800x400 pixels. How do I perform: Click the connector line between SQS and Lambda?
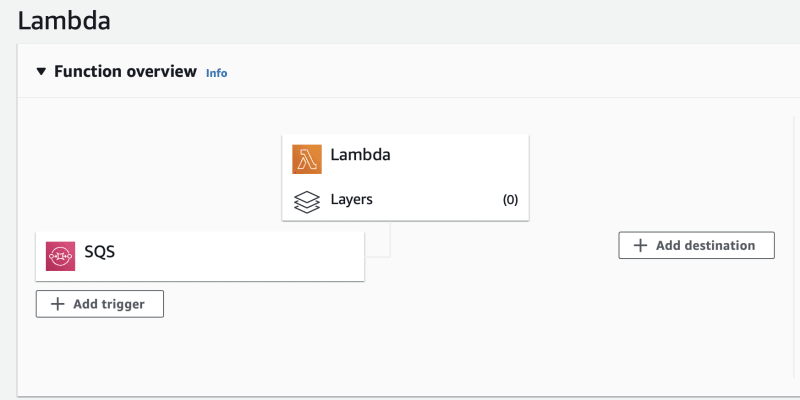[x=390, y=239]
